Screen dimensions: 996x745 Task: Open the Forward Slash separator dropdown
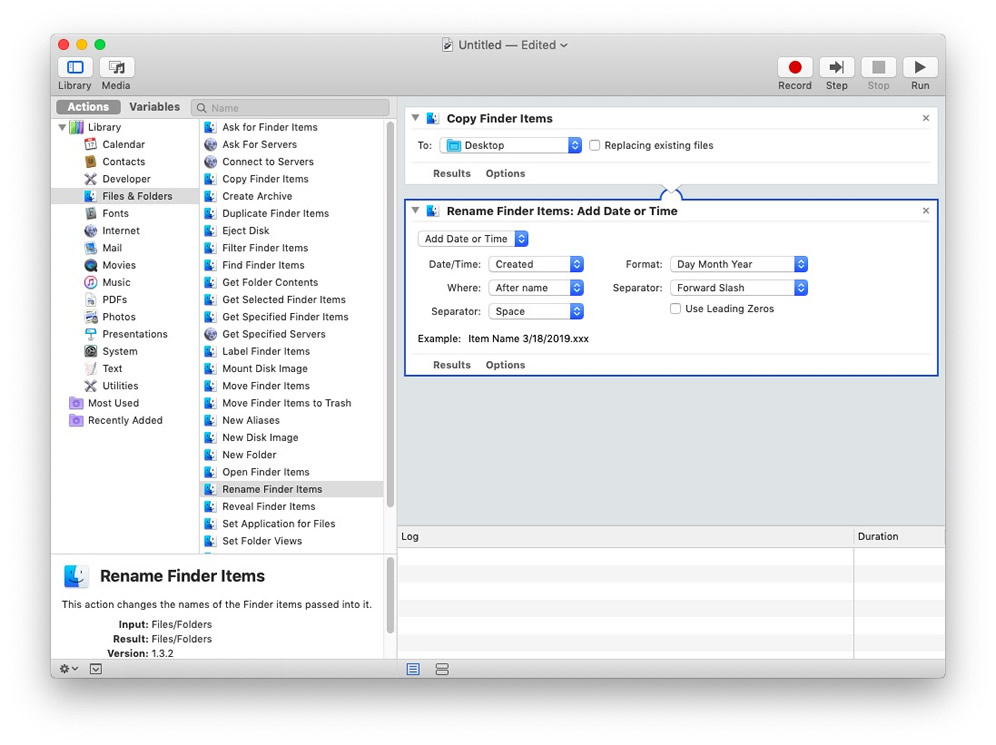click(x=739, y=288)
